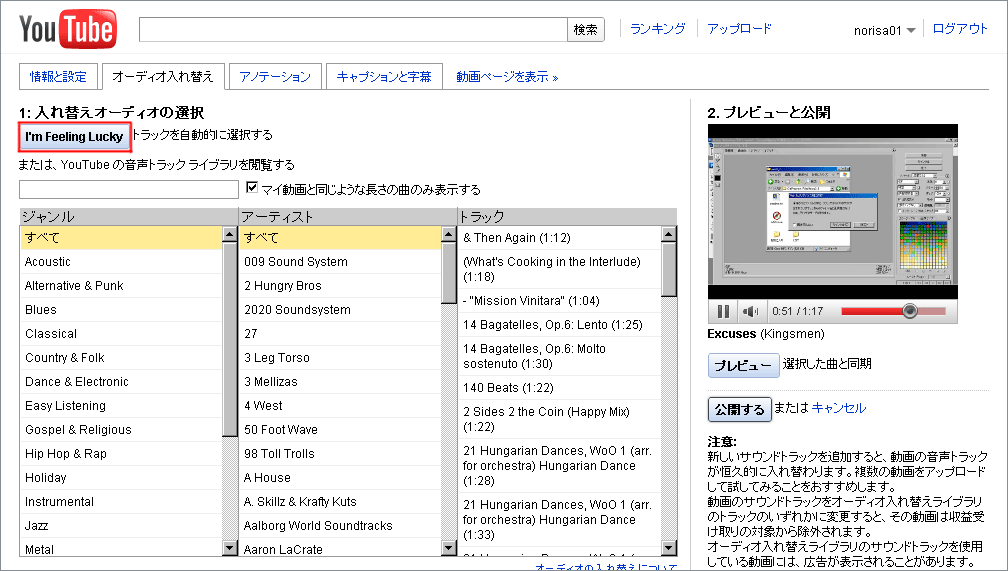Select artist 50 Foot Wave
The height and width of the screenshot is (571, 1008).
point(340,430)
